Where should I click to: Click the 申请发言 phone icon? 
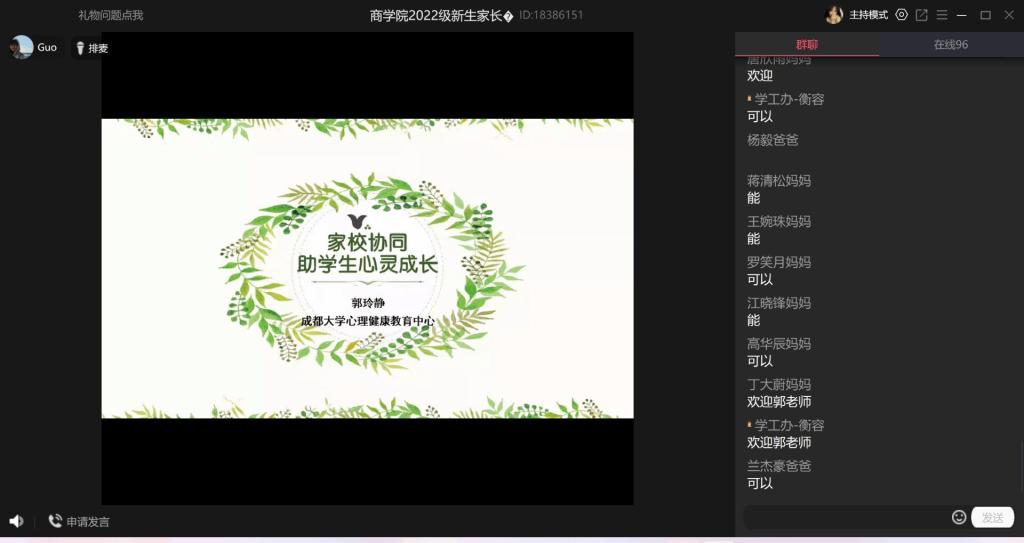point(55,521)
